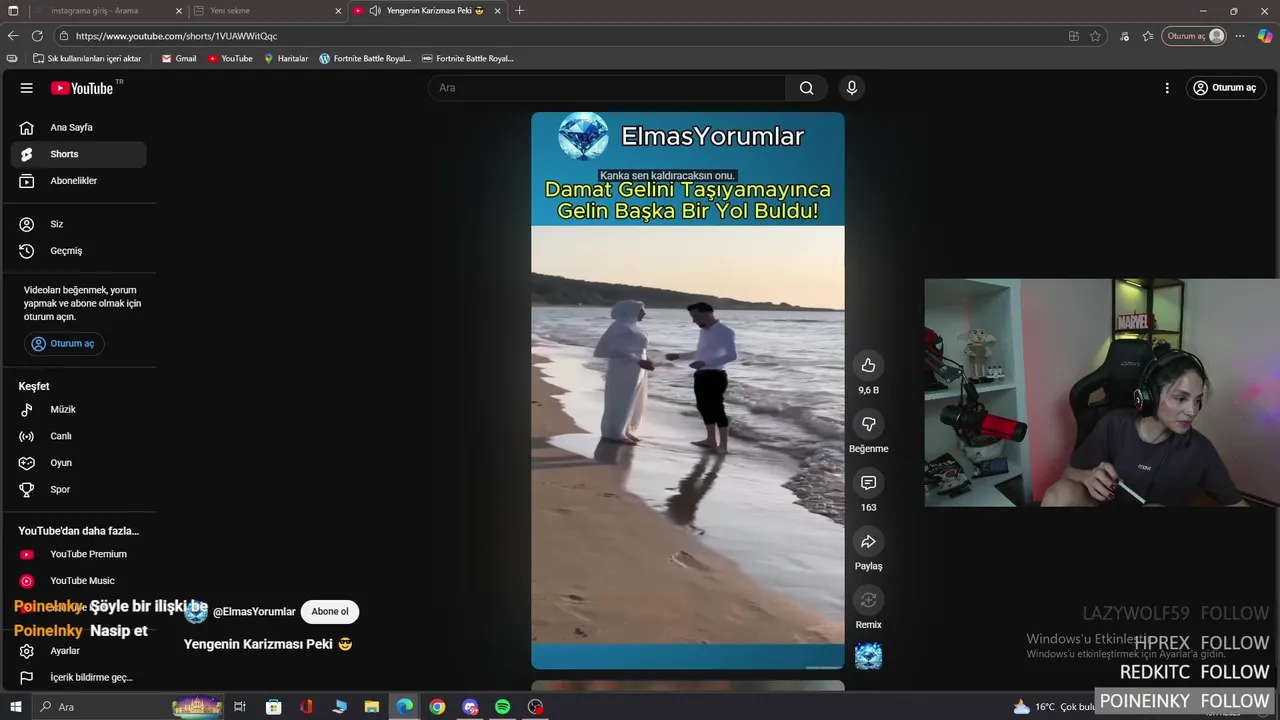This screenshot has height=720, width=1280.
Task: Open Canlı live section
Action: 78,436
